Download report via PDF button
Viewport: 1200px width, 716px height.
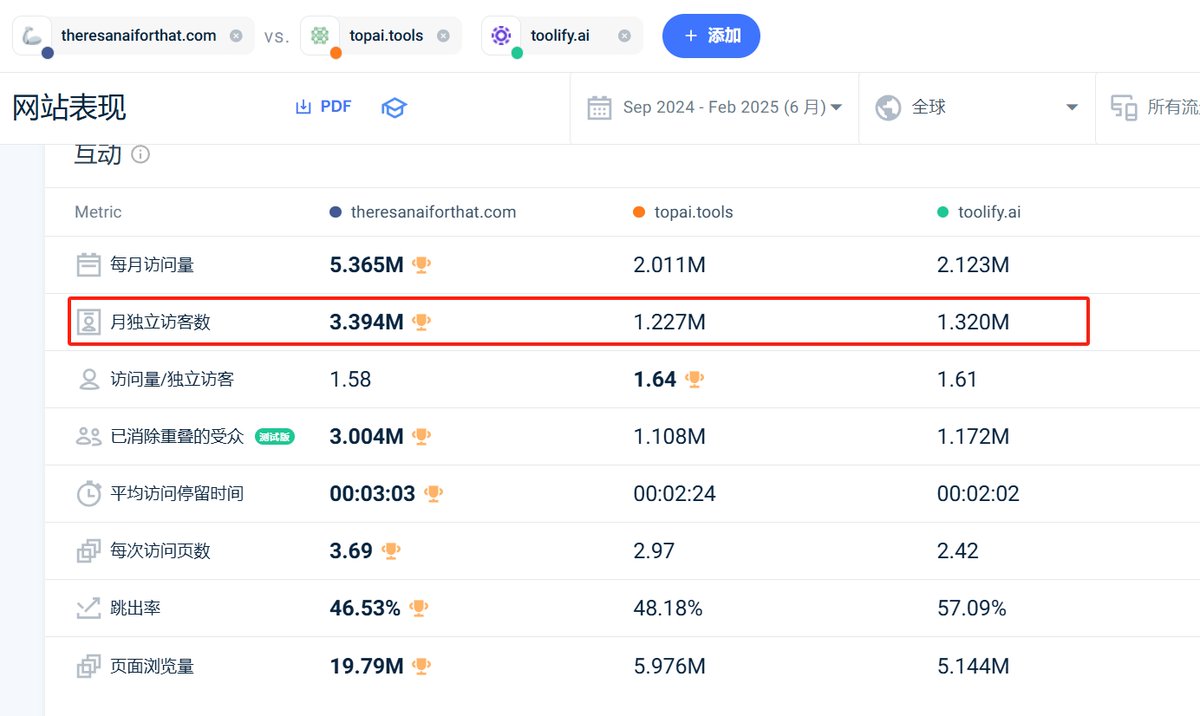point(323,107)
